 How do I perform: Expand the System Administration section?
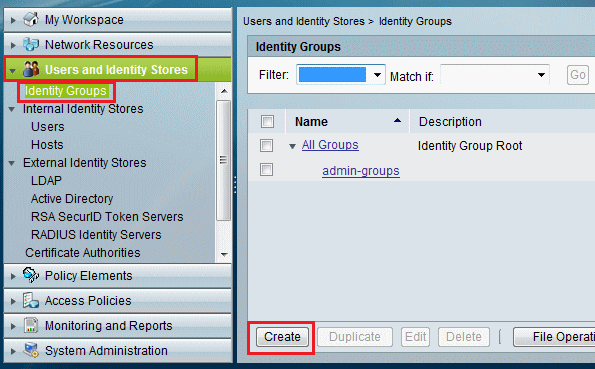click(13, 351)
